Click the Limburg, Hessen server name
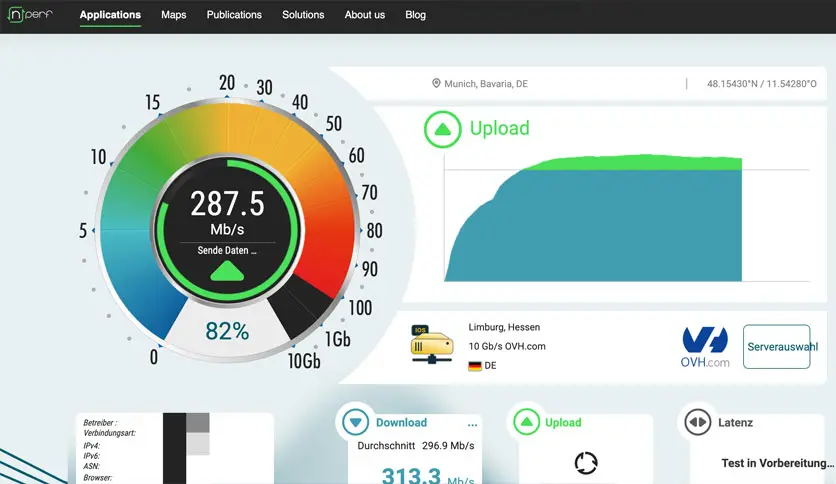This screenshot has width=836, height=484. pos(504,327)
